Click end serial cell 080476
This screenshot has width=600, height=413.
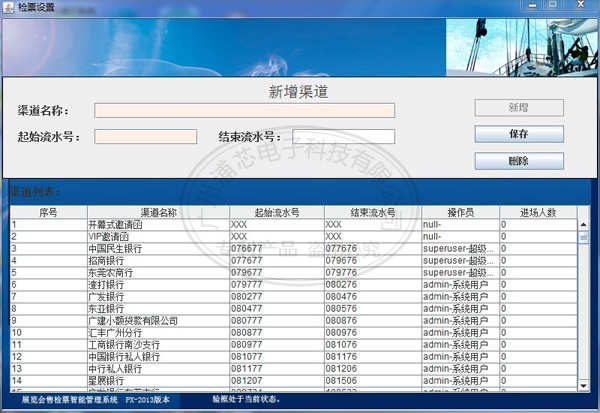click(x=373, y=297)
